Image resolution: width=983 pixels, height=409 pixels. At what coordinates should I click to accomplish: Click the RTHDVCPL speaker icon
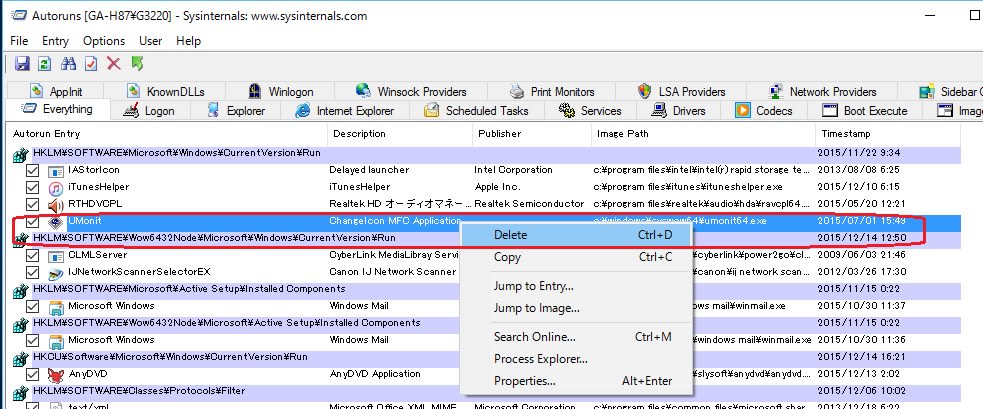[x=56, y=204]
